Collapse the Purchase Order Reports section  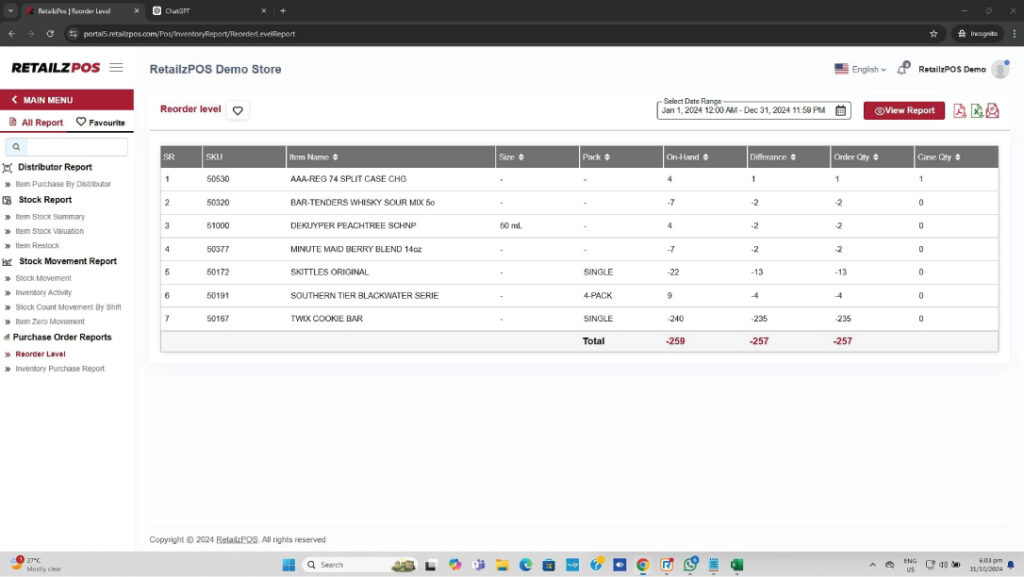[x=62, y=338]
